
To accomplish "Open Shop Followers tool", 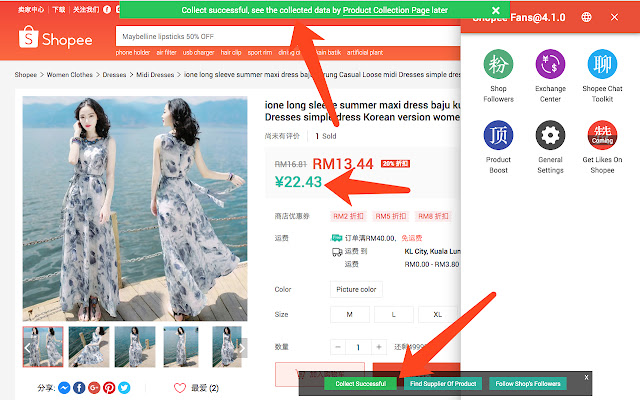I will (x=498, y=76).
